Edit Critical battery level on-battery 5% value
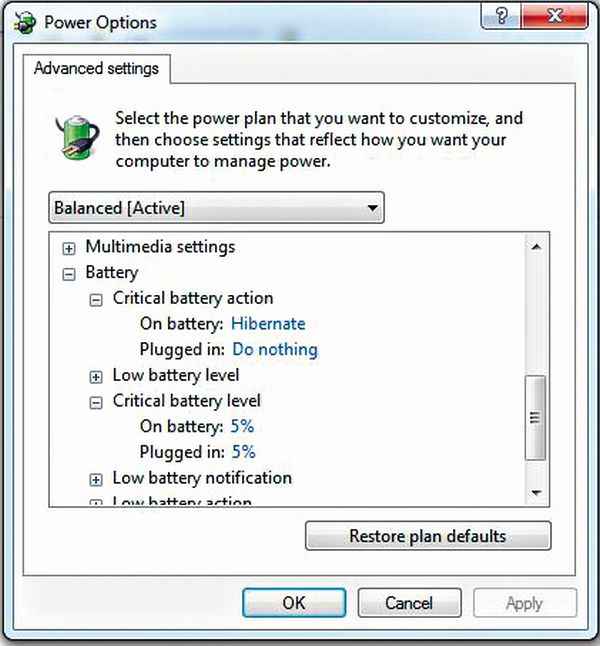This screenshot has width=600, height=646. [242, 426]
